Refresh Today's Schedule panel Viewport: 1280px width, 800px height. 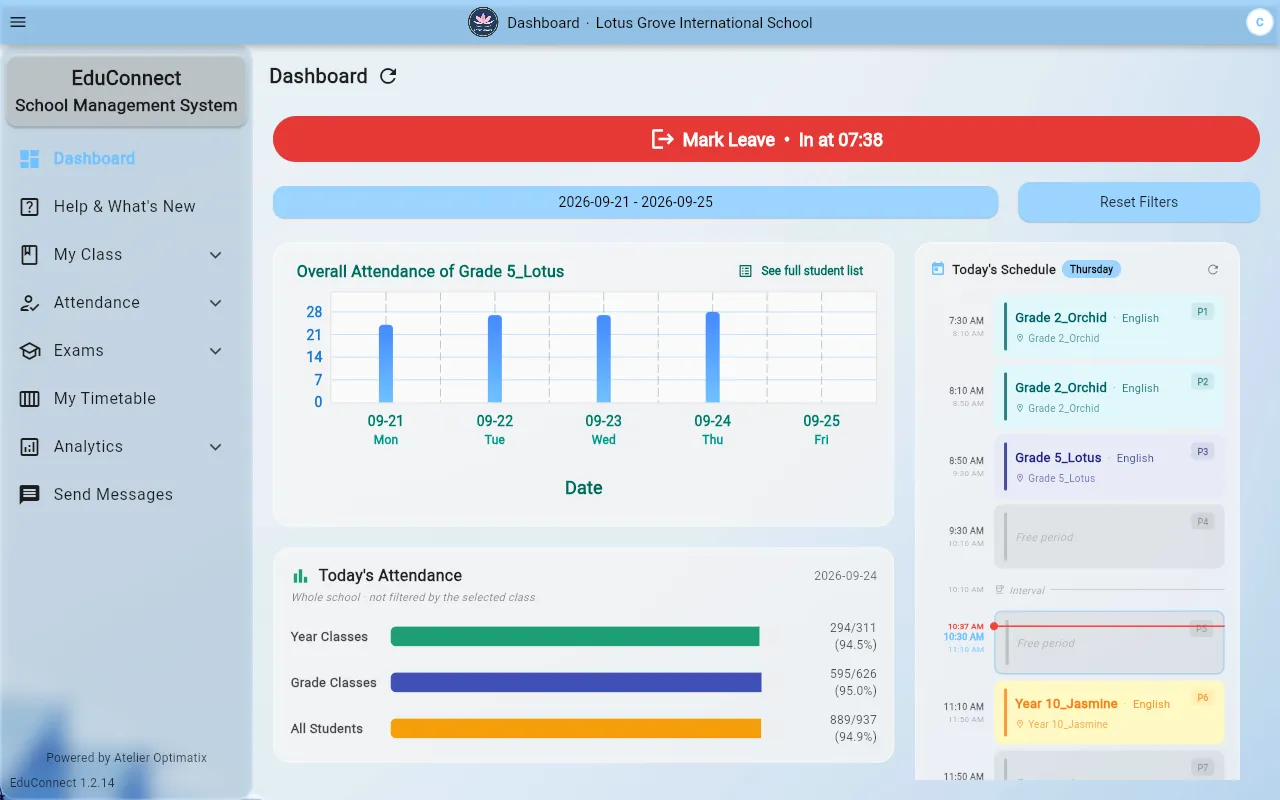coord(1213,269)
